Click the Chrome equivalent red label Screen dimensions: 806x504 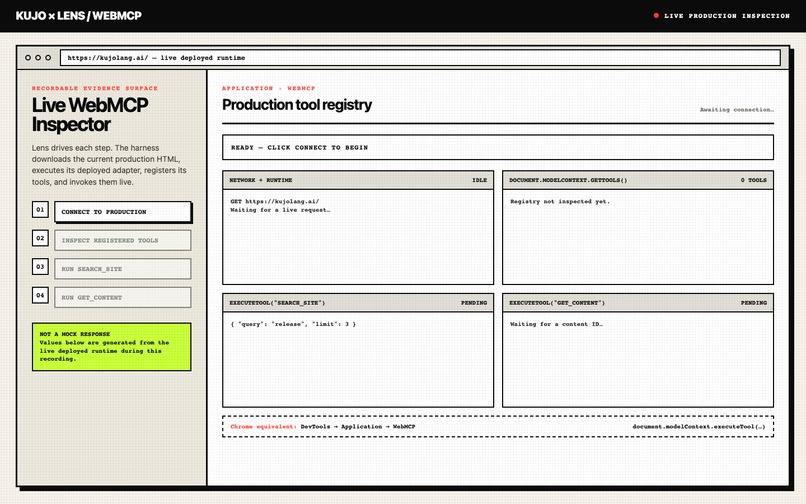(263, 427)
